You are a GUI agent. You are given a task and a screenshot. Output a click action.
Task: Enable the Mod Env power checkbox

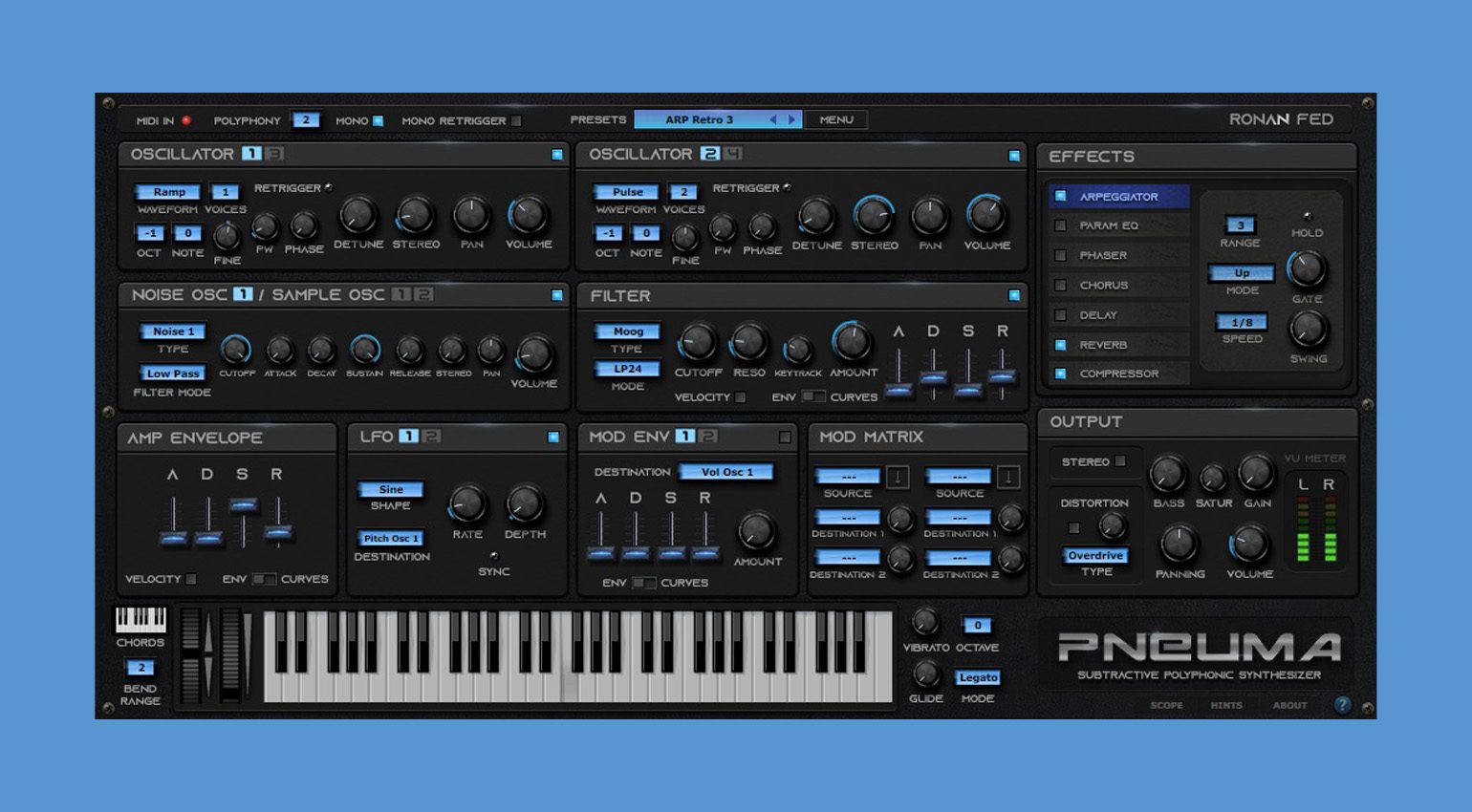click(x=785, y=438)
